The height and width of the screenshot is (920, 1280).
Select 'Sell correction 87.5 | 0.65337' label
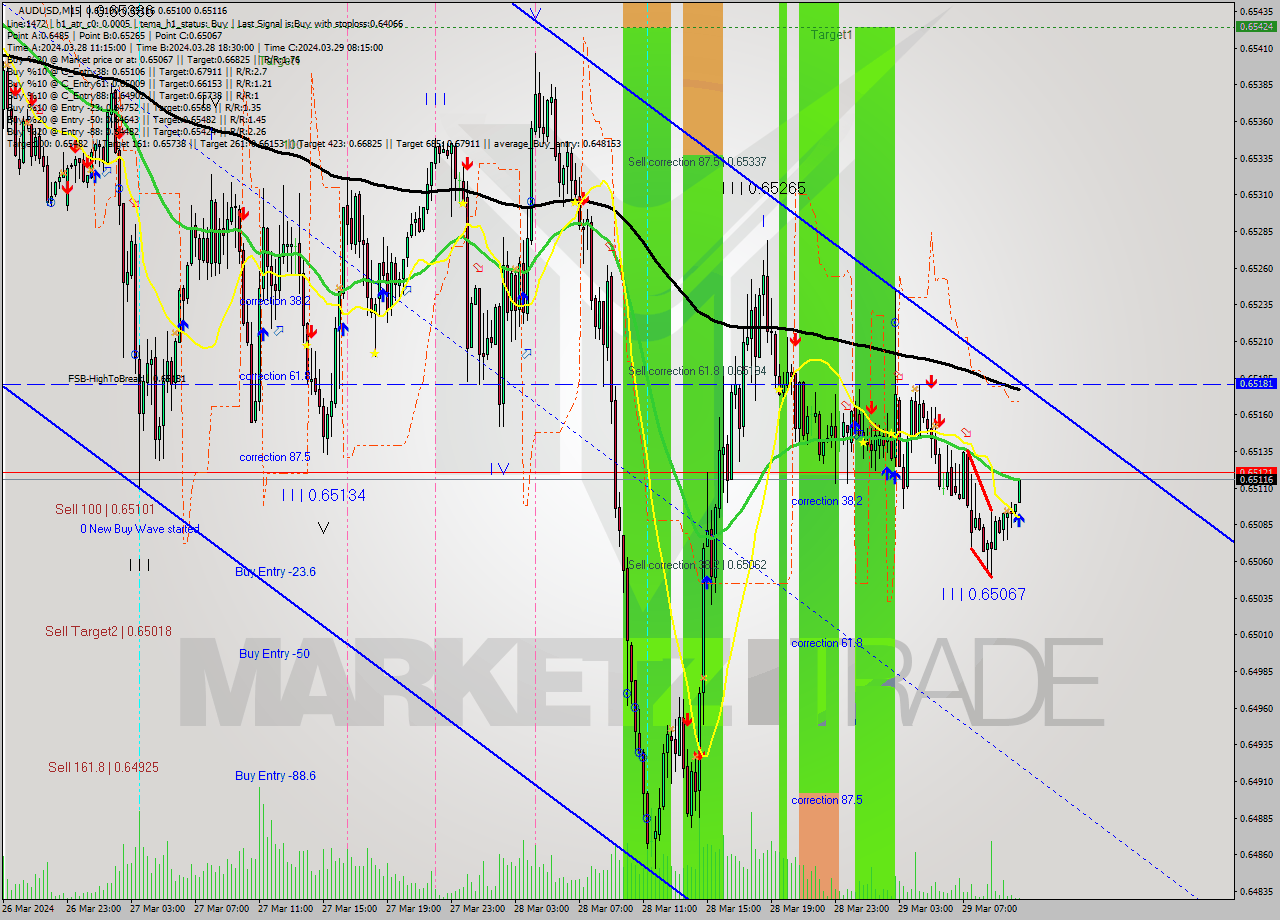pos(697,161)
